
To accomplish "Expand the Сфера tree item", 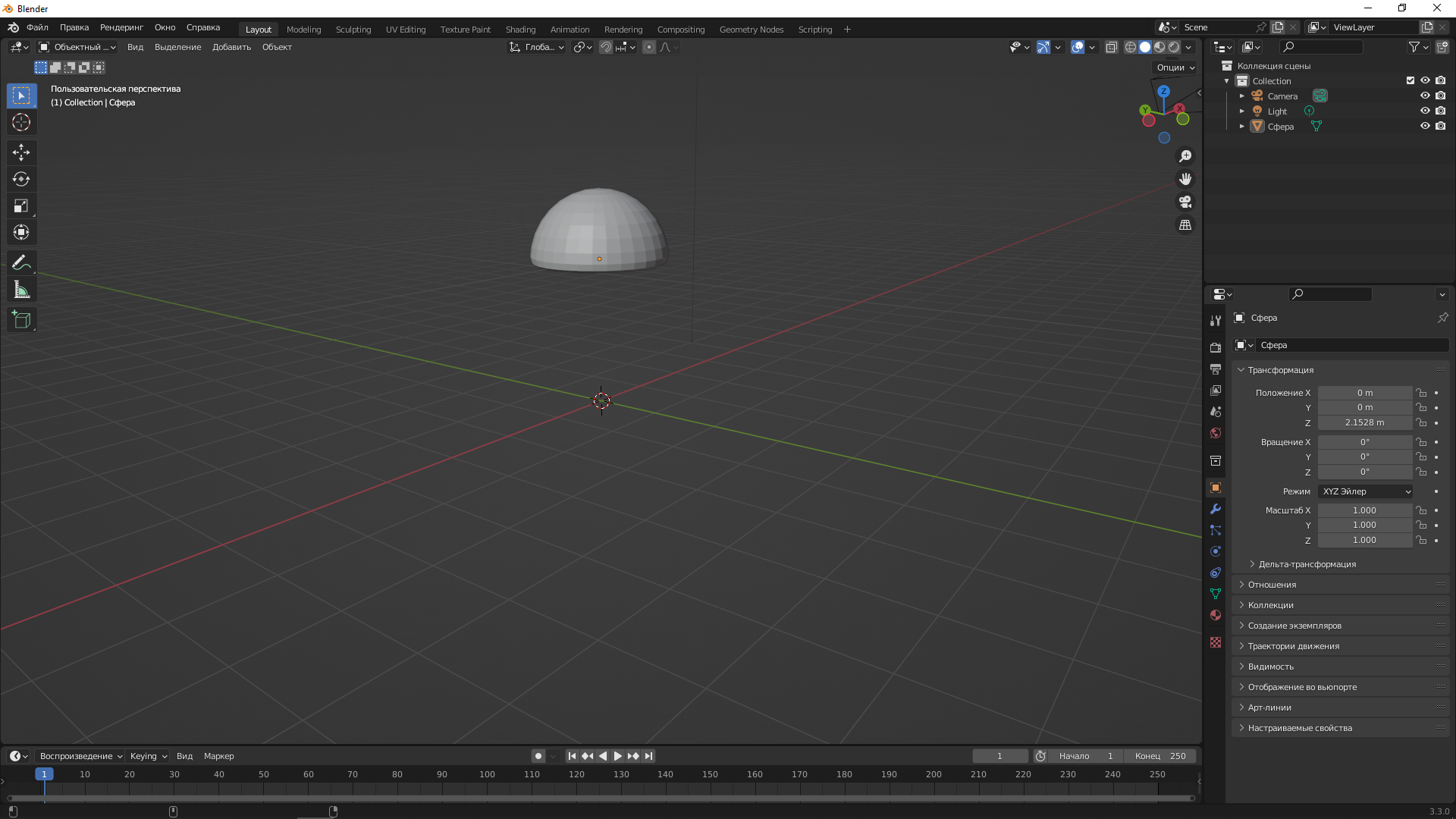I will (1241, 126).
